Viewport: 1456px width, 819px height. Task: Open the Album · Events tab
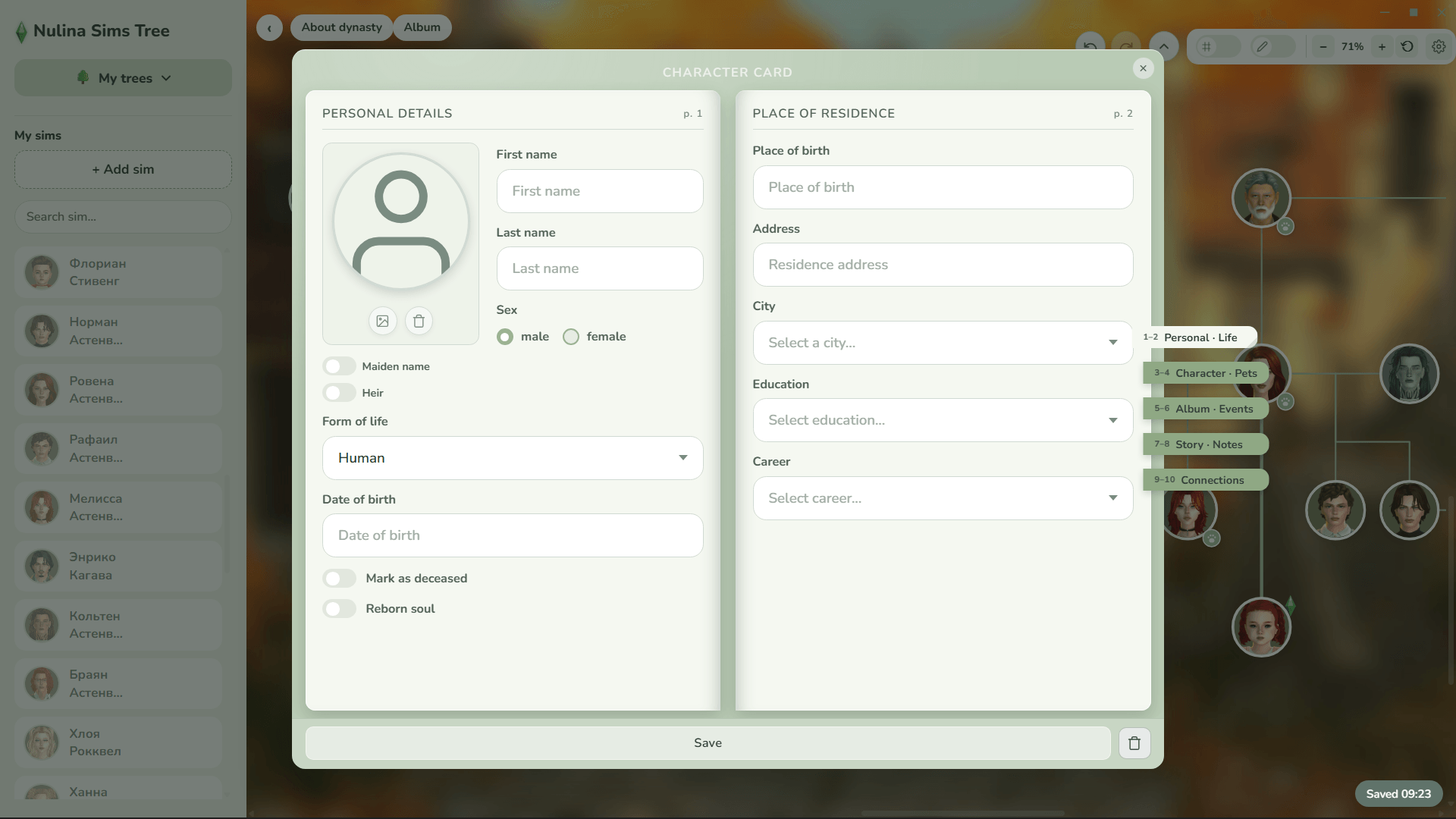[1206, 409]
